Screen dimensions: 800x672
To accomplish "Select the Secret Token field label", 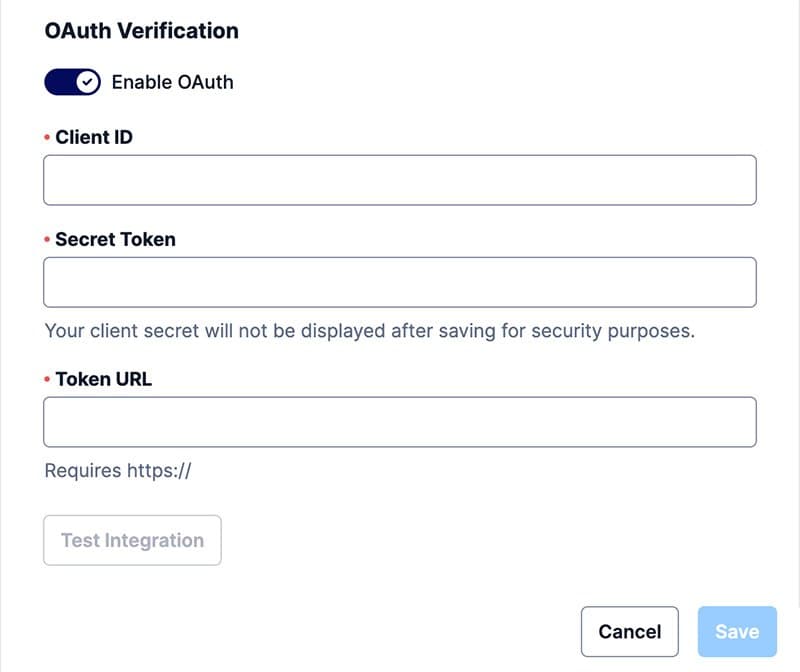I will tap(117, 239).
